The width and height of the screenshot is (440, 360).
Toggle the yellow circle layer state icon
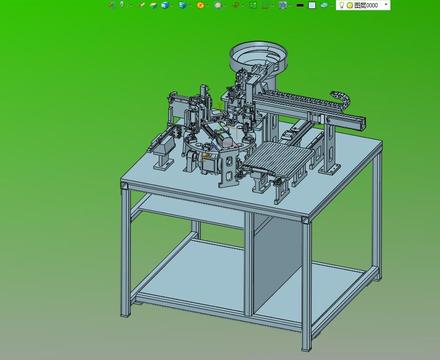point(350,5)
